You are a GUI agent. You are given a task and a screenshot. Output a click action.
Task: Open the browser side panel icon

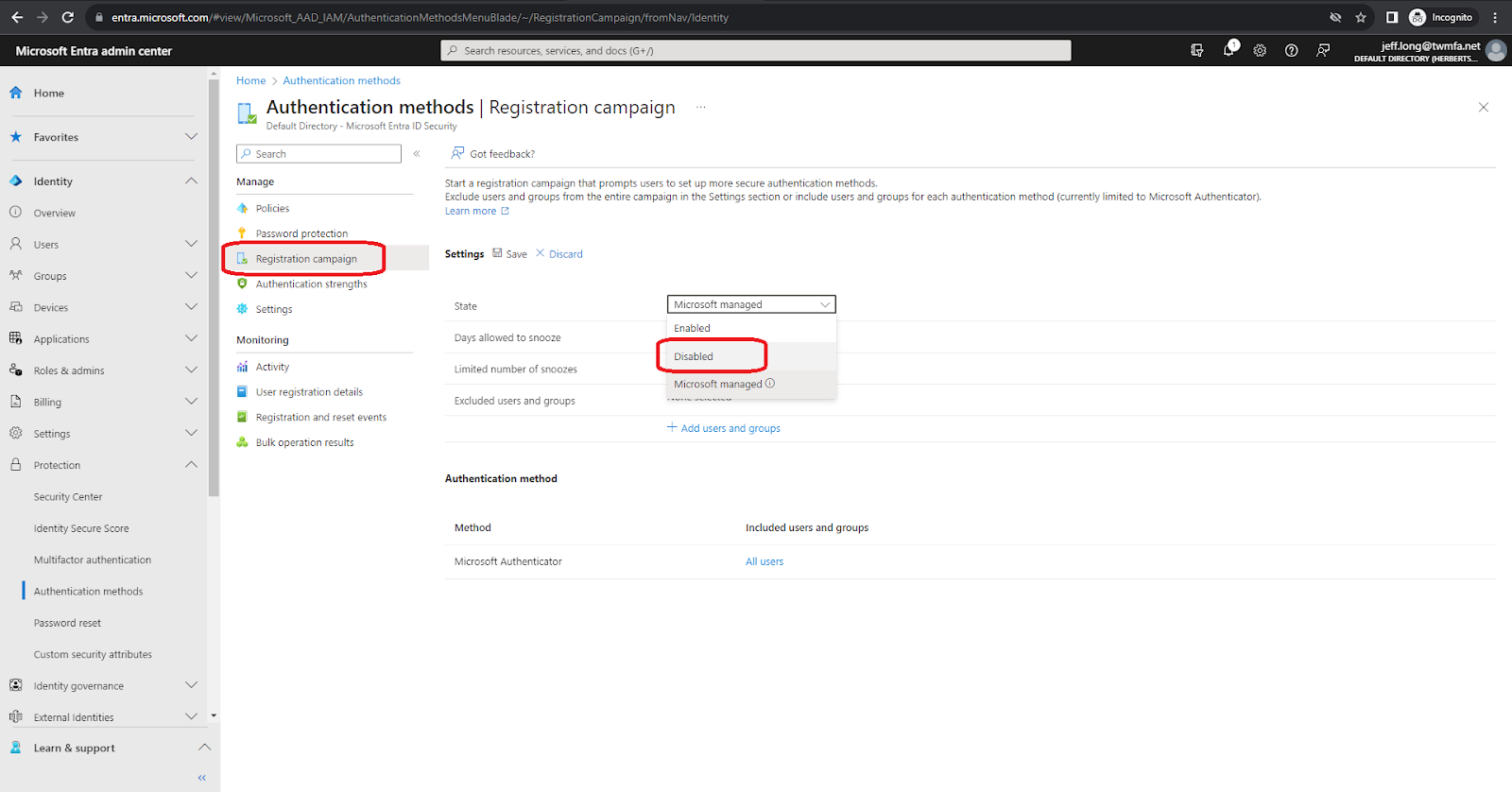1392,17
